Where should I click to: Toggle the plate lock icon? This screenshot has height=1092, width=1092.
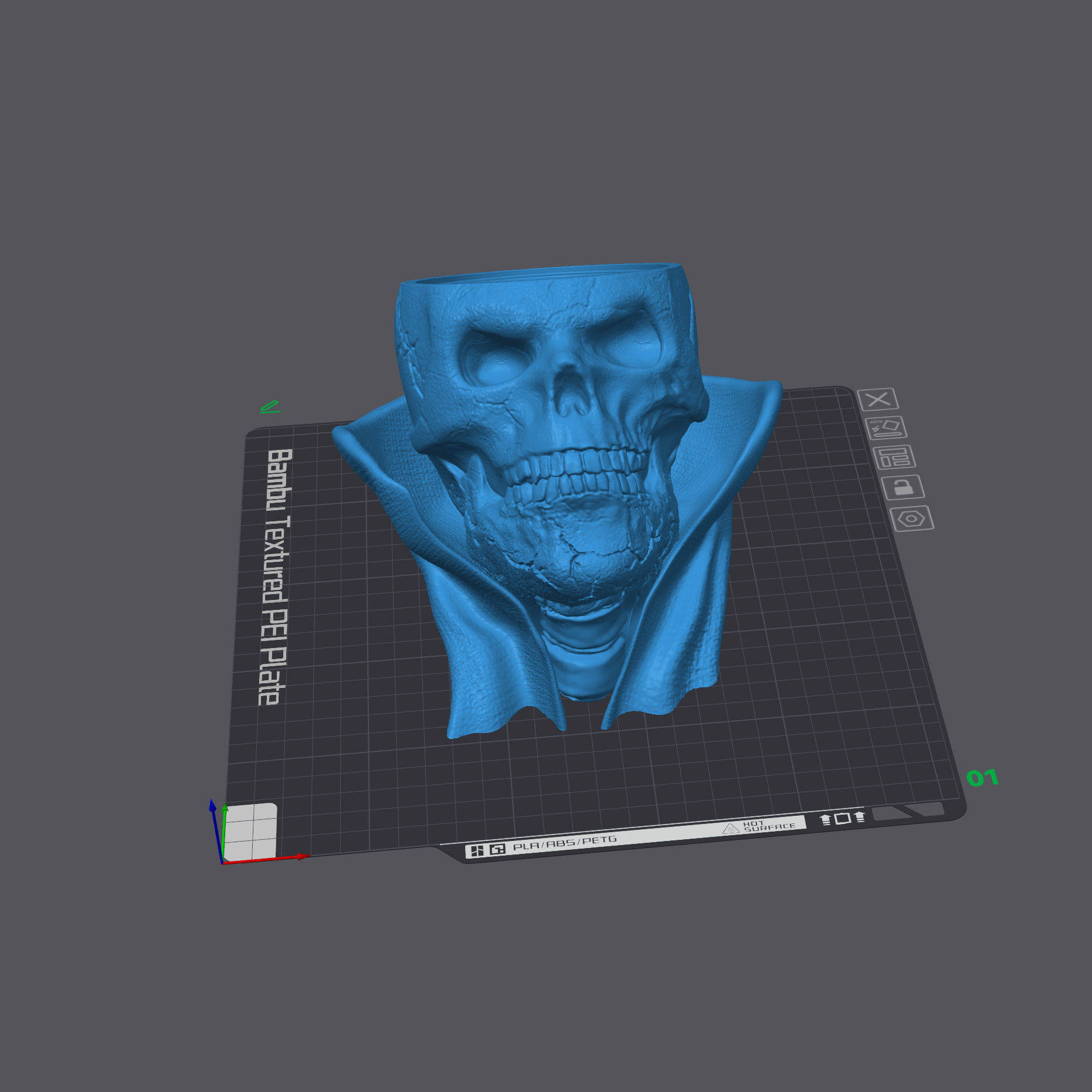click(x=903, y=487)
